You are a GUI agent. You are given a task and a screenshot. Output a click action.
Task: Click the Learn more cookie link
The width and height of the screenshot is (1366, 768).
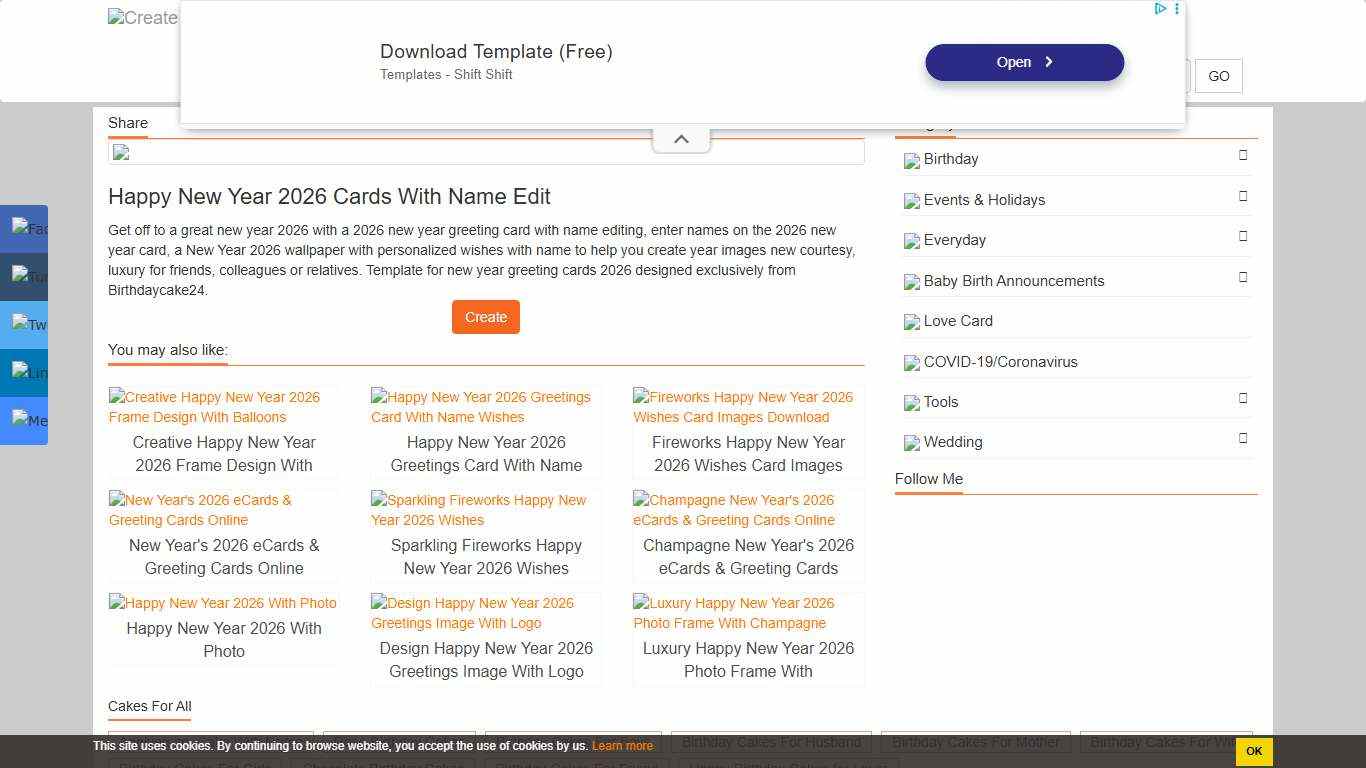click(622, 746)
